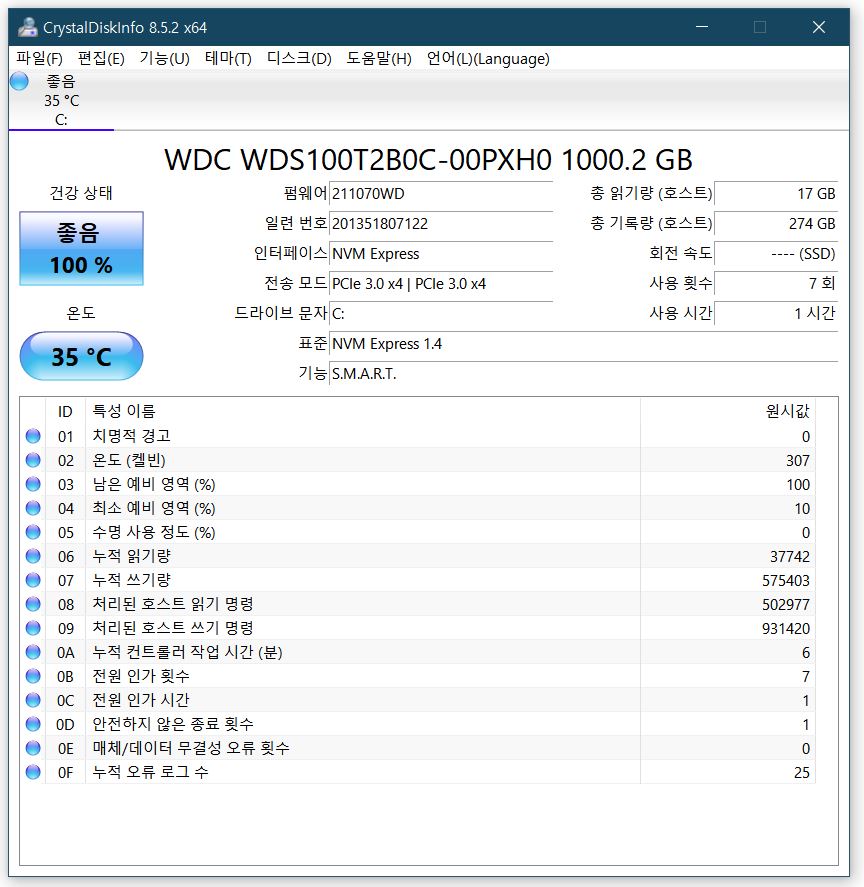Click status orb for row 09 호스트 쓰기 명령
This screenshot has height=887, width=864.
tap(33, 628)
